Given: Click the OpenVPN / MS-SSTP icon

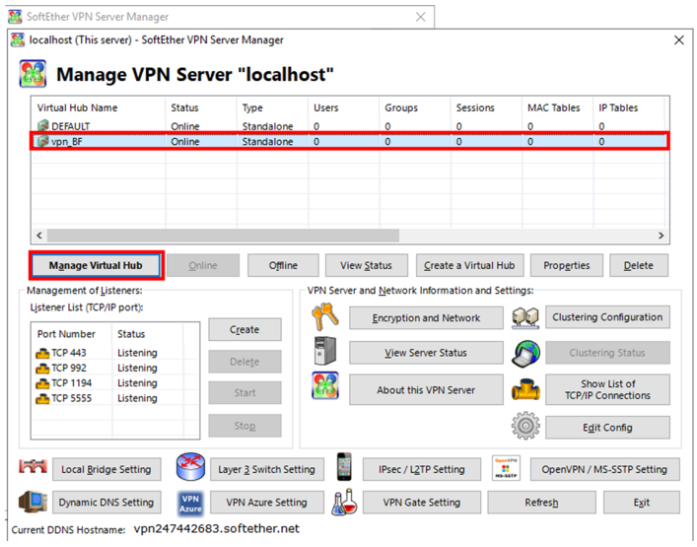Looking at the screenshot, I should [x=506, y=468].
